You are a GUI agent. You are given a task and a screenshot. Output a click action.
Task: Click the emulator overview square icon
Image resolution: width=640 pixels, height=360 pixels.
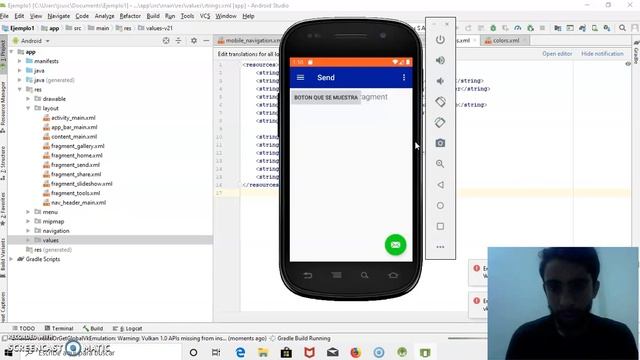440,226
